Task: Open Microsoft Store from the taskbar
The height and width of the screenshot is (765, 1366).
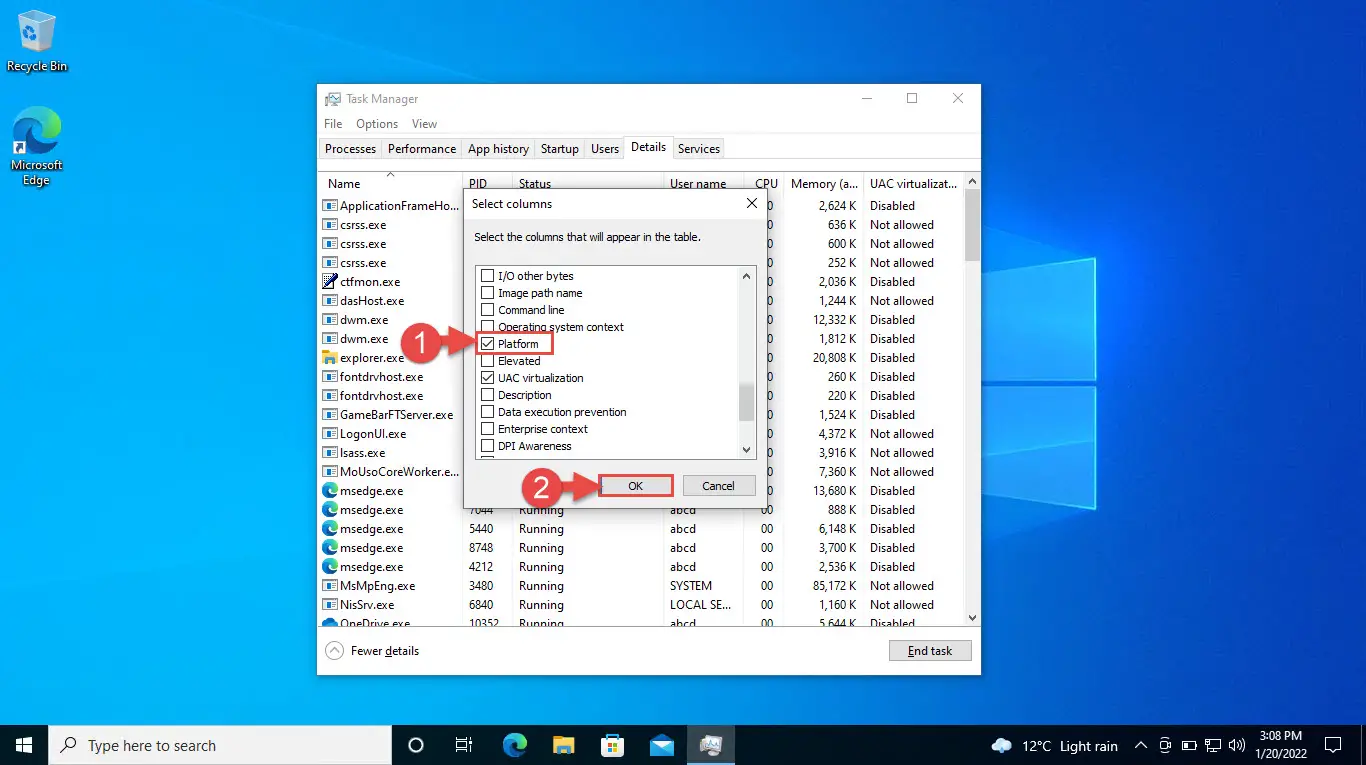Action: pyautogui.click(x=613, y=745)
